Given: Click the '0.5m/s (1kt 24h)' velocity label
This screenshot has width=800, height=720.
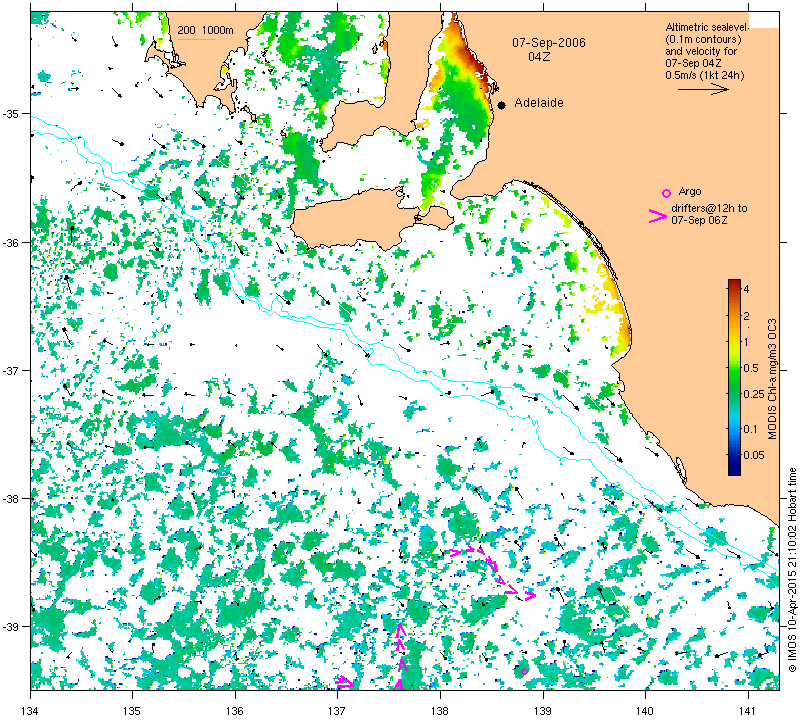Looking at the screenshot, I should (x=705, y=76).
